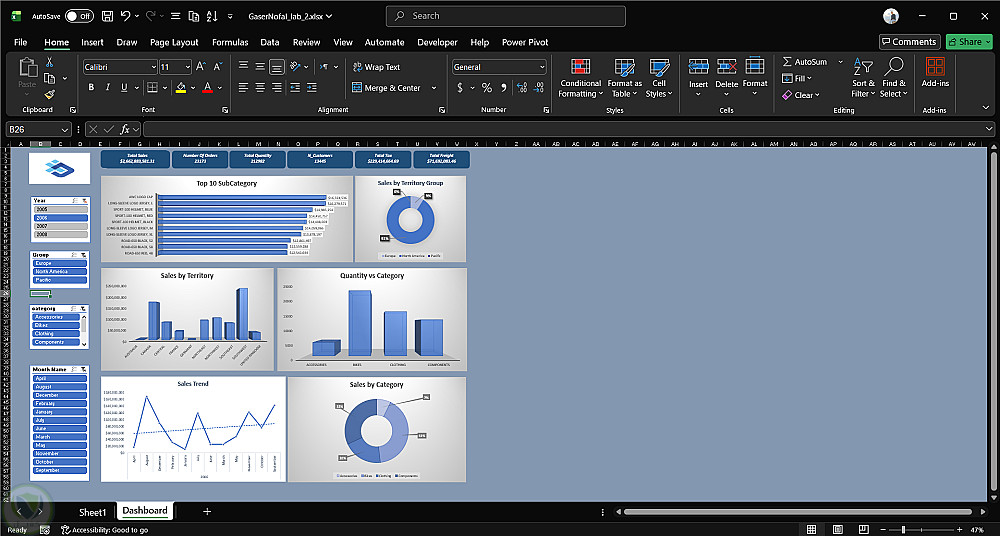Open the font name Calibri dropdown

click(x=154, y=67)
